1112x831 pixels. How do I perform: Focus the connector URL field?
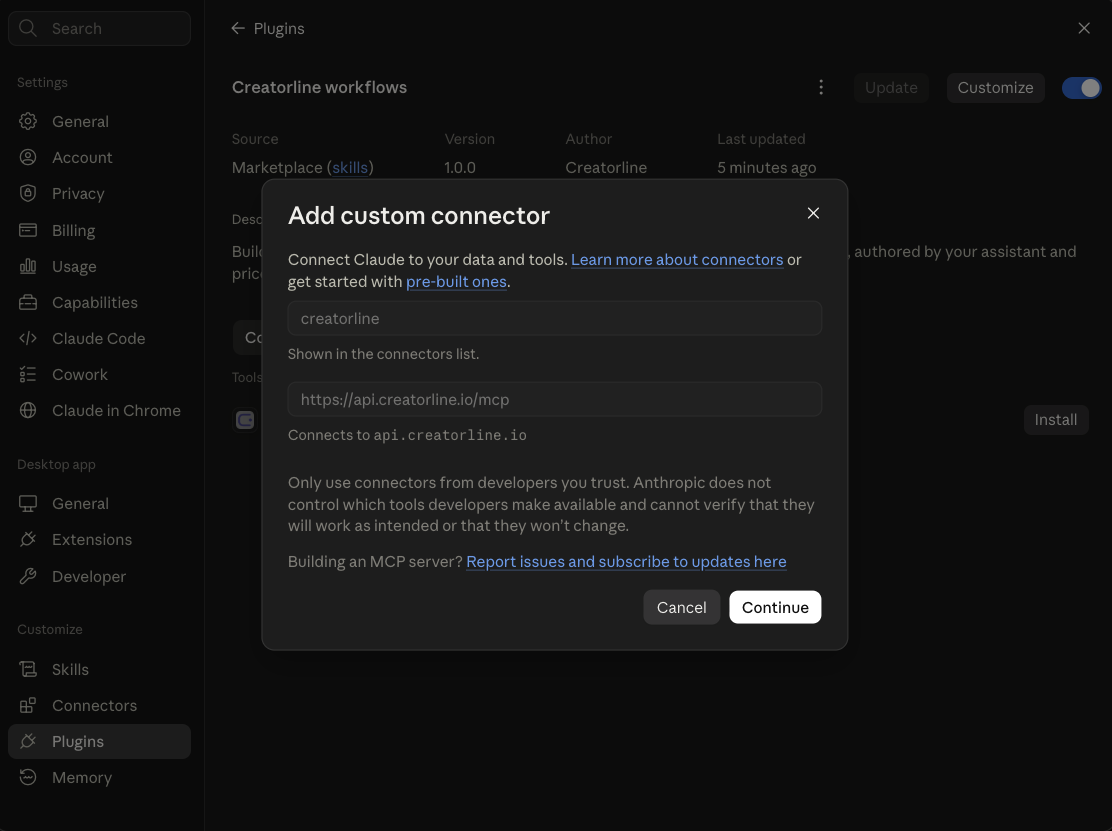tap(555, 399)
